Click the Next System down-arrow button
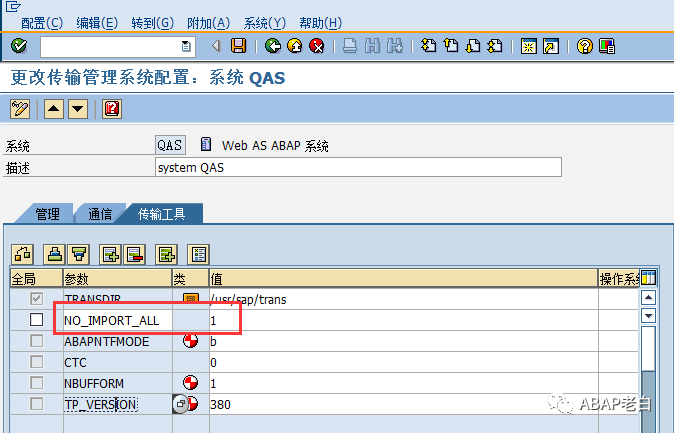The height and width of the screenshot is (433, 674). [x=78, y=109]
